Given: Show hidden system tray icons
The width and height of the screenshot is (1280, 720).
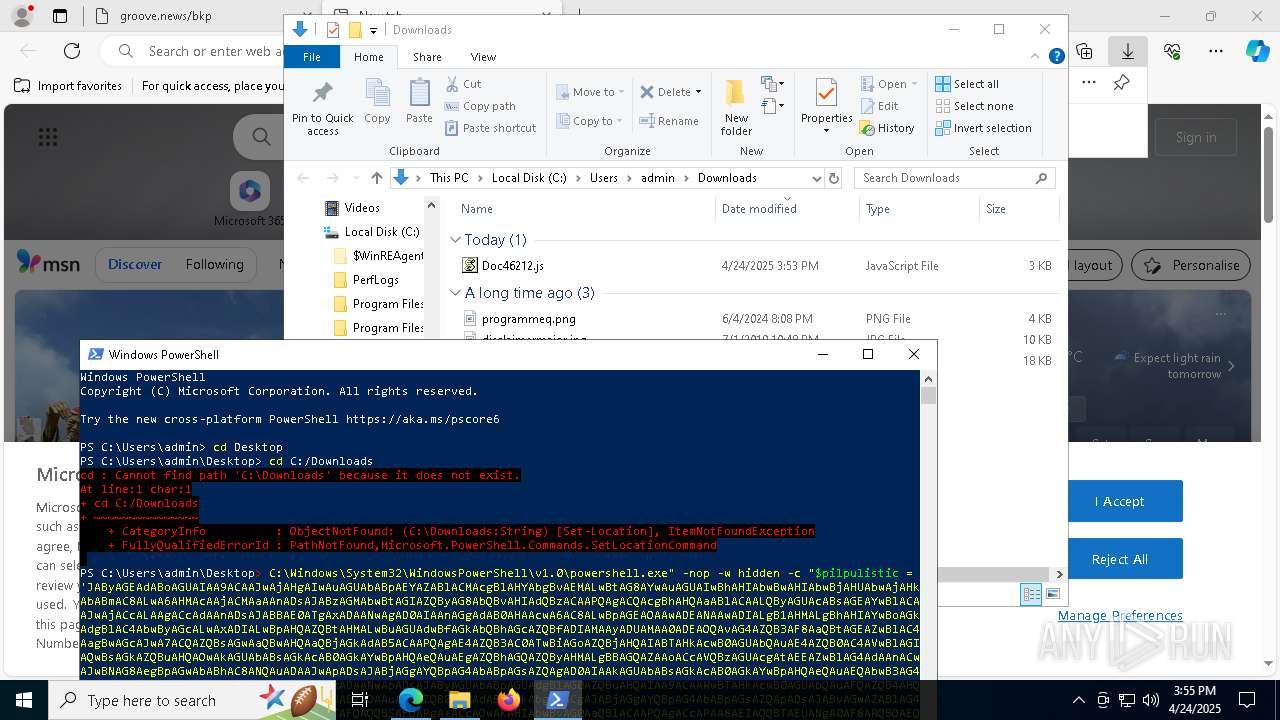Looking at the screenshot, I should pos(1078,700).
